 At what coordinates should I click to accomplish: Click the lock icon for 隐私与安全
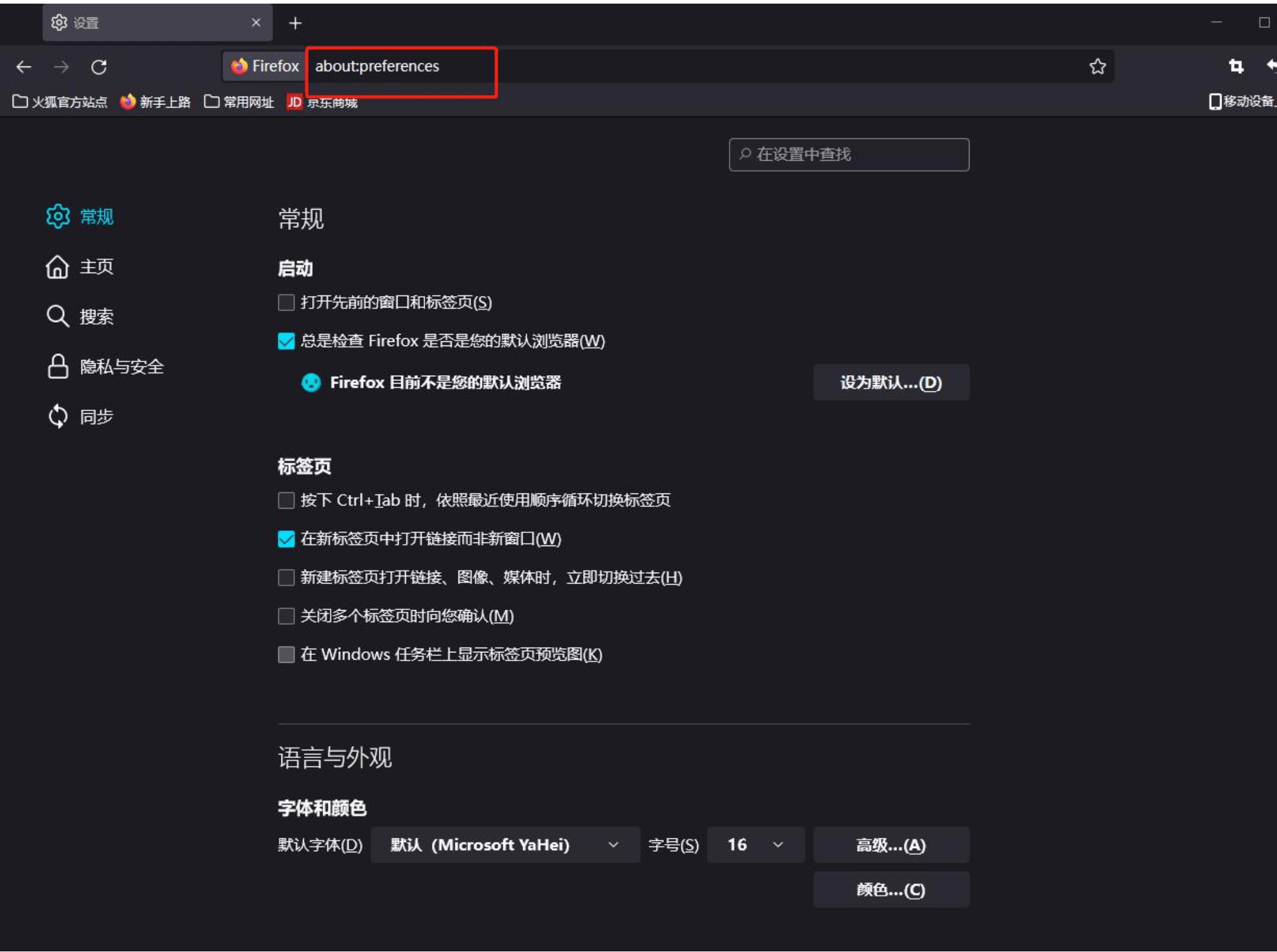57,366
